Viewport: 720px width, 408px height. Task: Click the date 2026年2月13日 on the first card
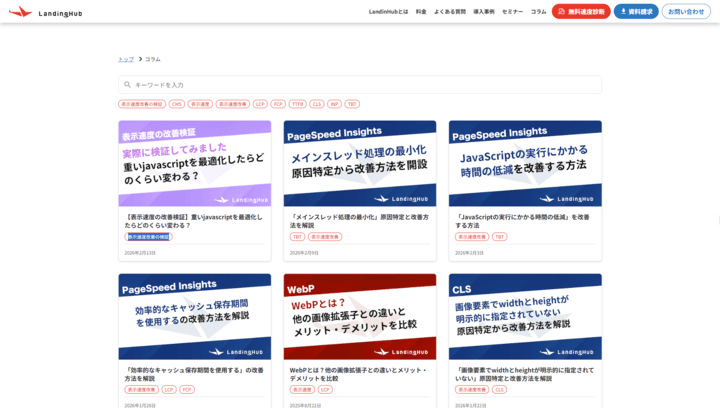click(140, 253)
